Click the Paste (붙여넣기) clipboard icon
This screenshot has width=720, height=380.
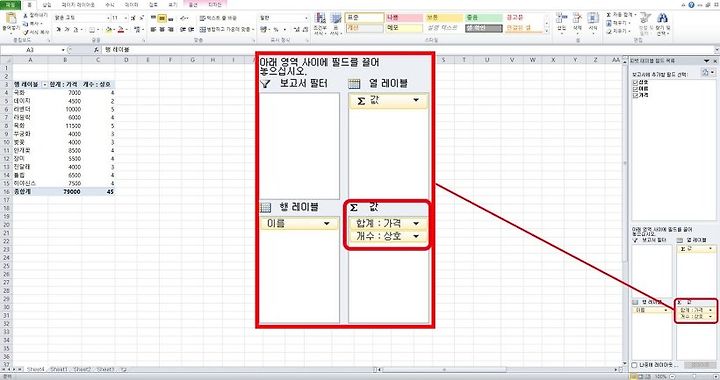tap(10, 19)
